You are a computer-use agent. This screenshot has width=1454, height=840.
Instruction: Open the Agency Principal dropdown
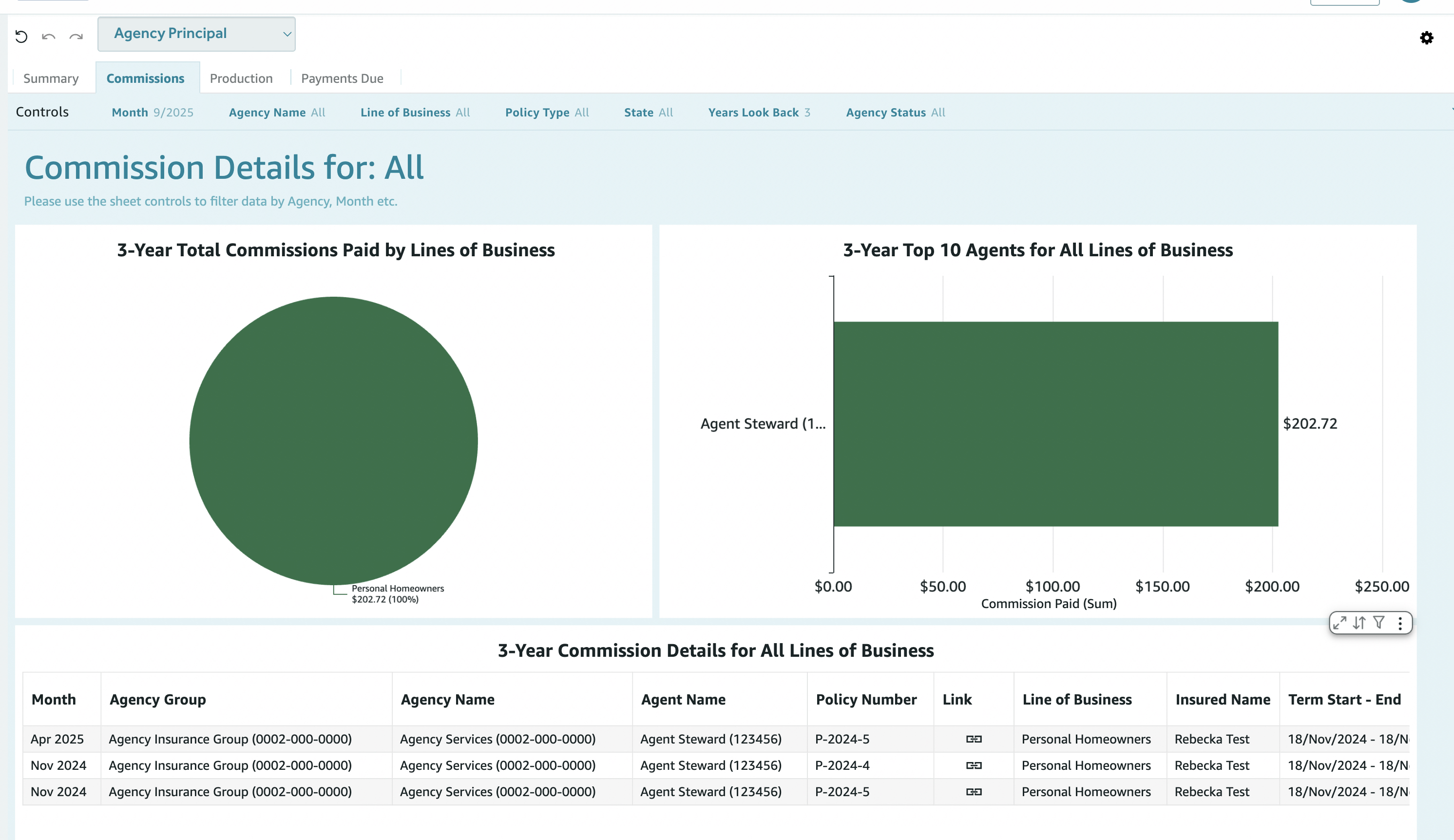pos(196,34)
